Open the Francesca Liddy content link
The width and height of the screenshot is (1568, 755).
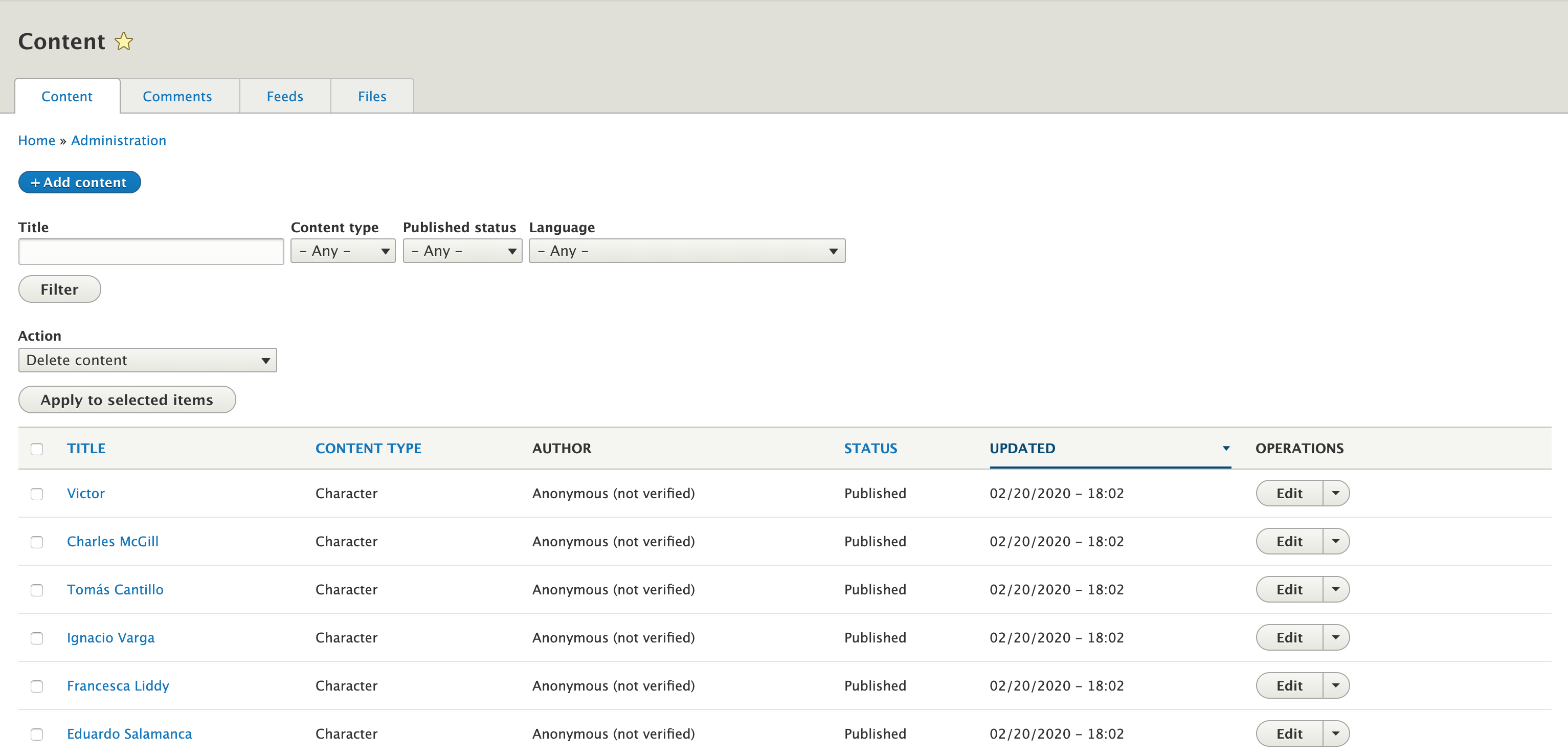[118, 685]
